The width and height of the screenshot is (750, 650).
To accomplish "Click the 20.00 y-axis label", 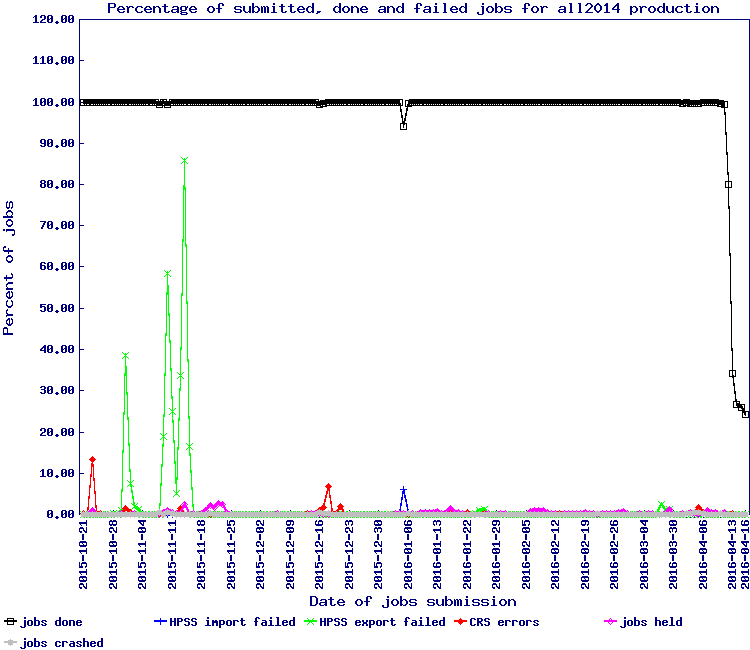I will point(57,432).
